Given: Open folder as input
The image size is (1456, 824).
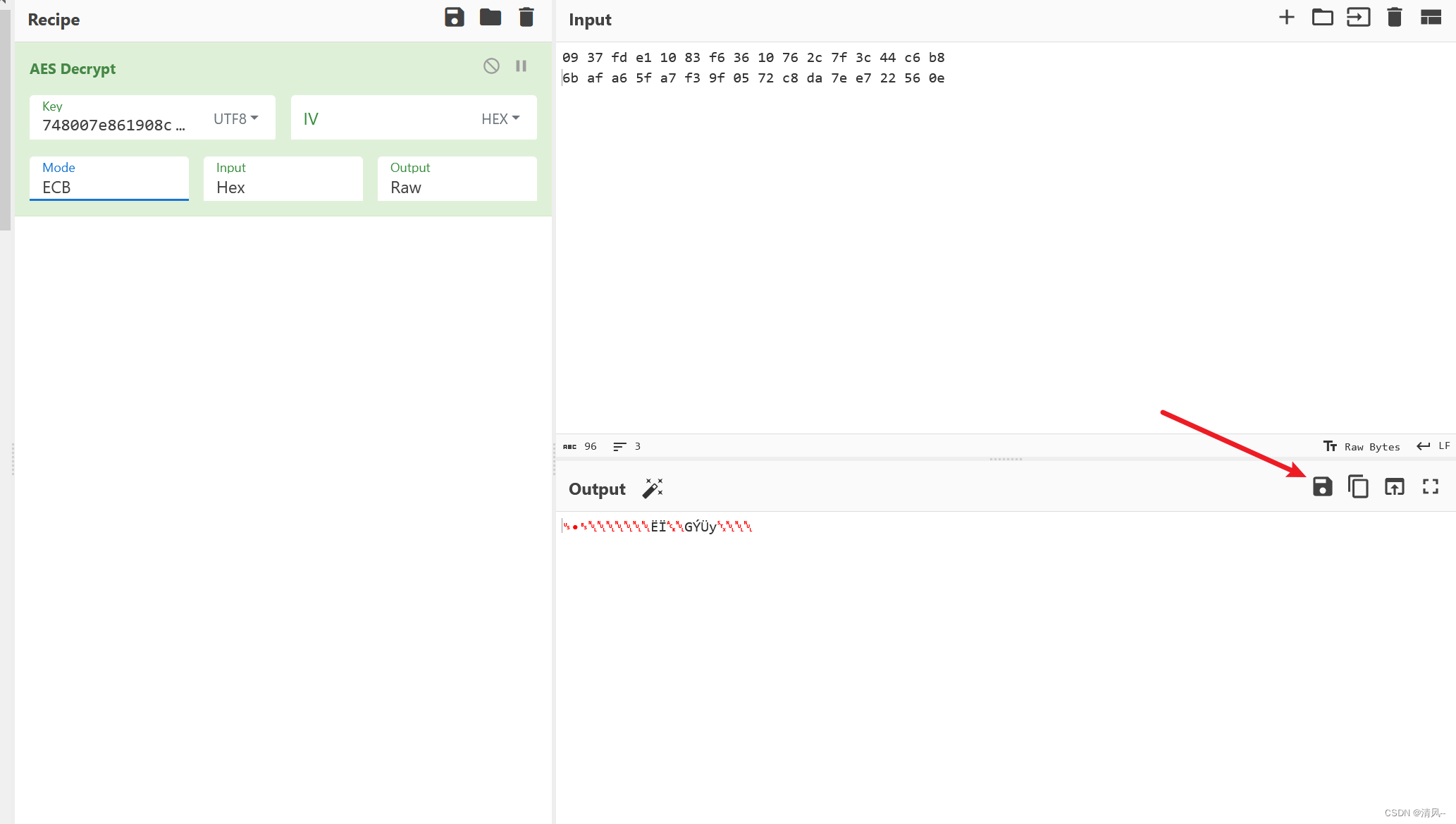Looking at the screenshot, I should point(1323,18).
